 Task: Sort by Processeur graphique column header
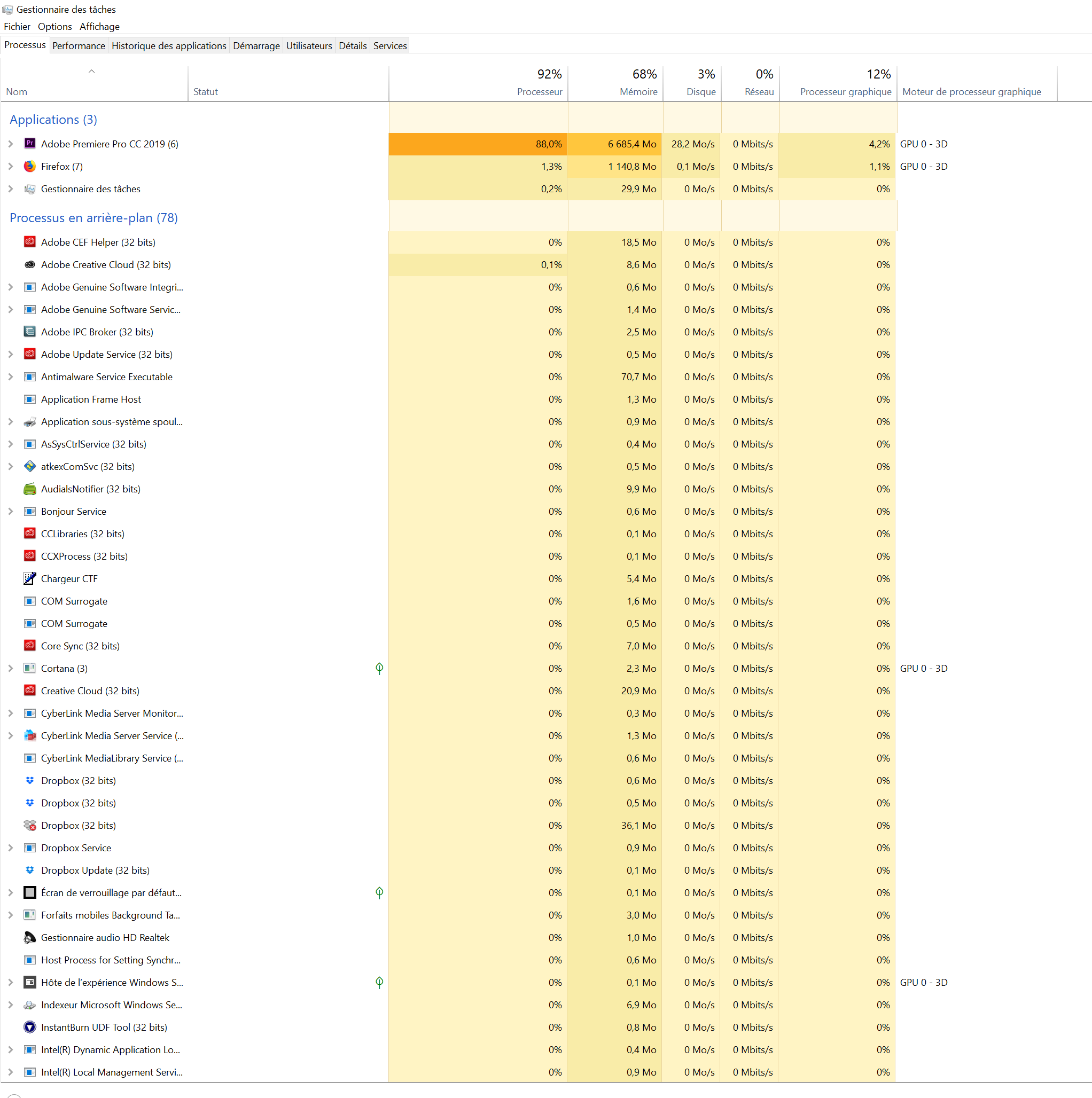click(838, 83)
